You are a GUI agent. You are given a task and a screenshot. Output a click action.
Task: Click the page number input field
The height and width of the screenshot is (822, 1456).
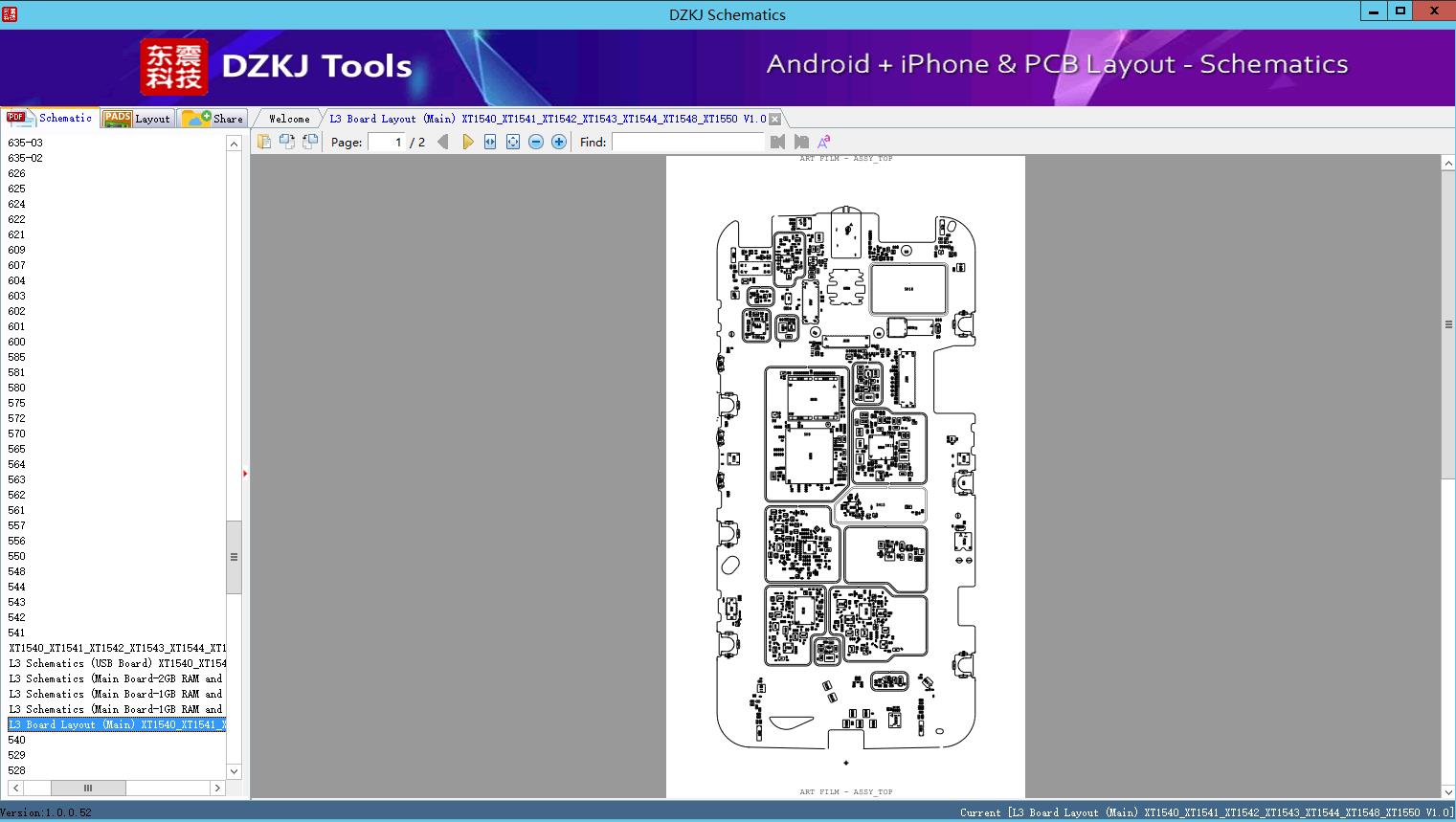point(387,142)
